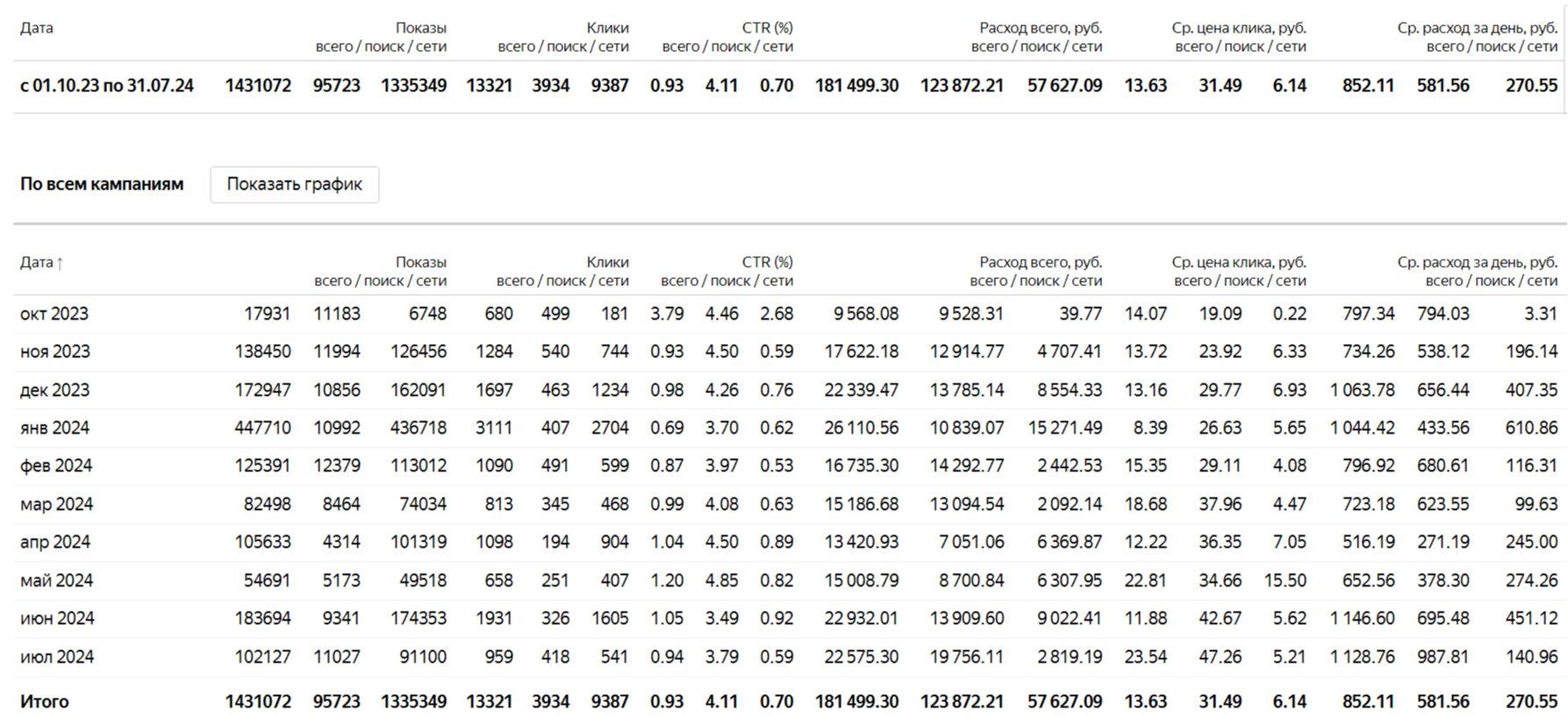
Task: Click the period с 01.10.23 по 31.07.24
Action: click(x=107, y=85)
